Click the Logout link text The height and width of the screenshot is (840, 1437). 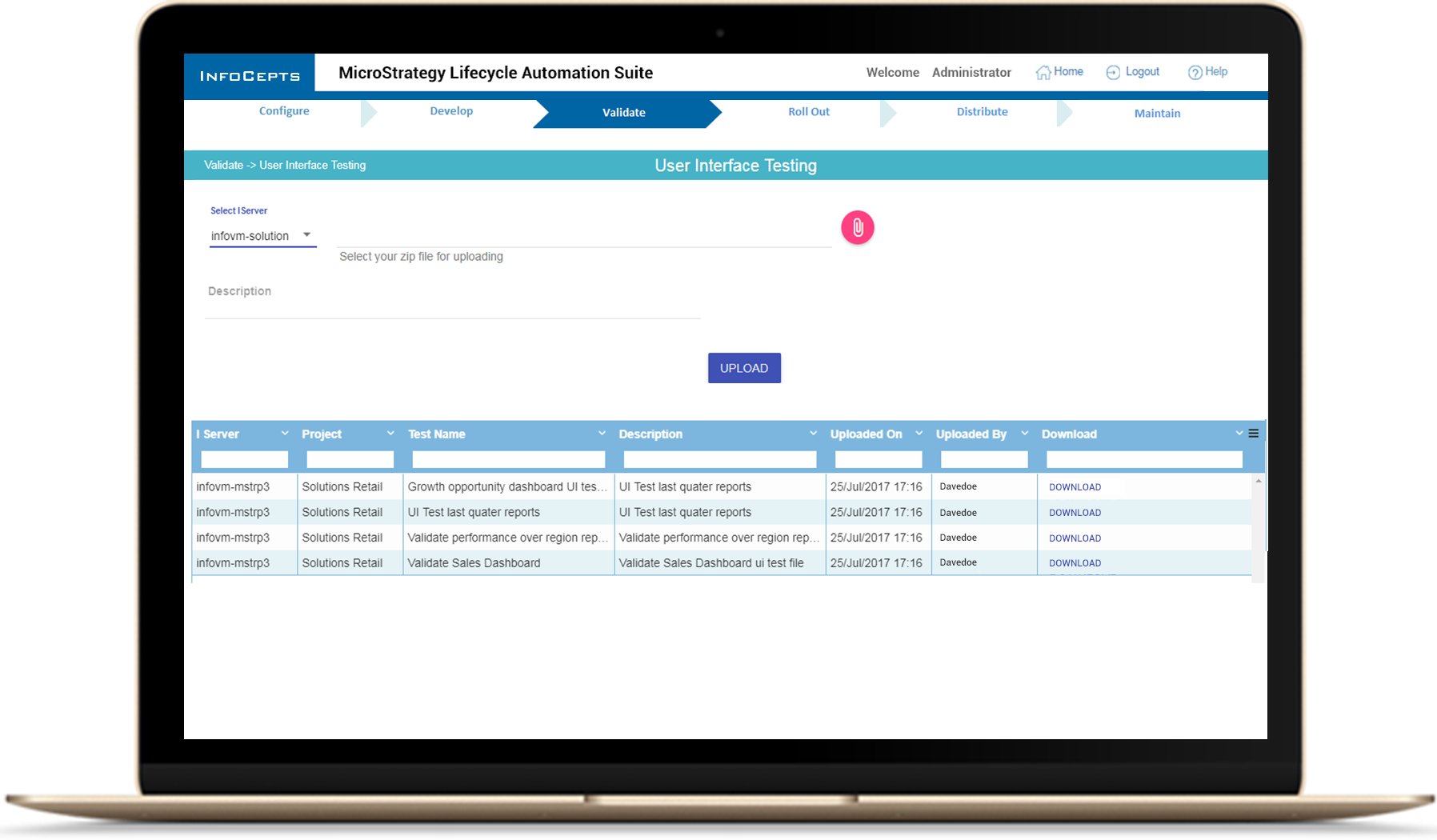pos(1142,72)
